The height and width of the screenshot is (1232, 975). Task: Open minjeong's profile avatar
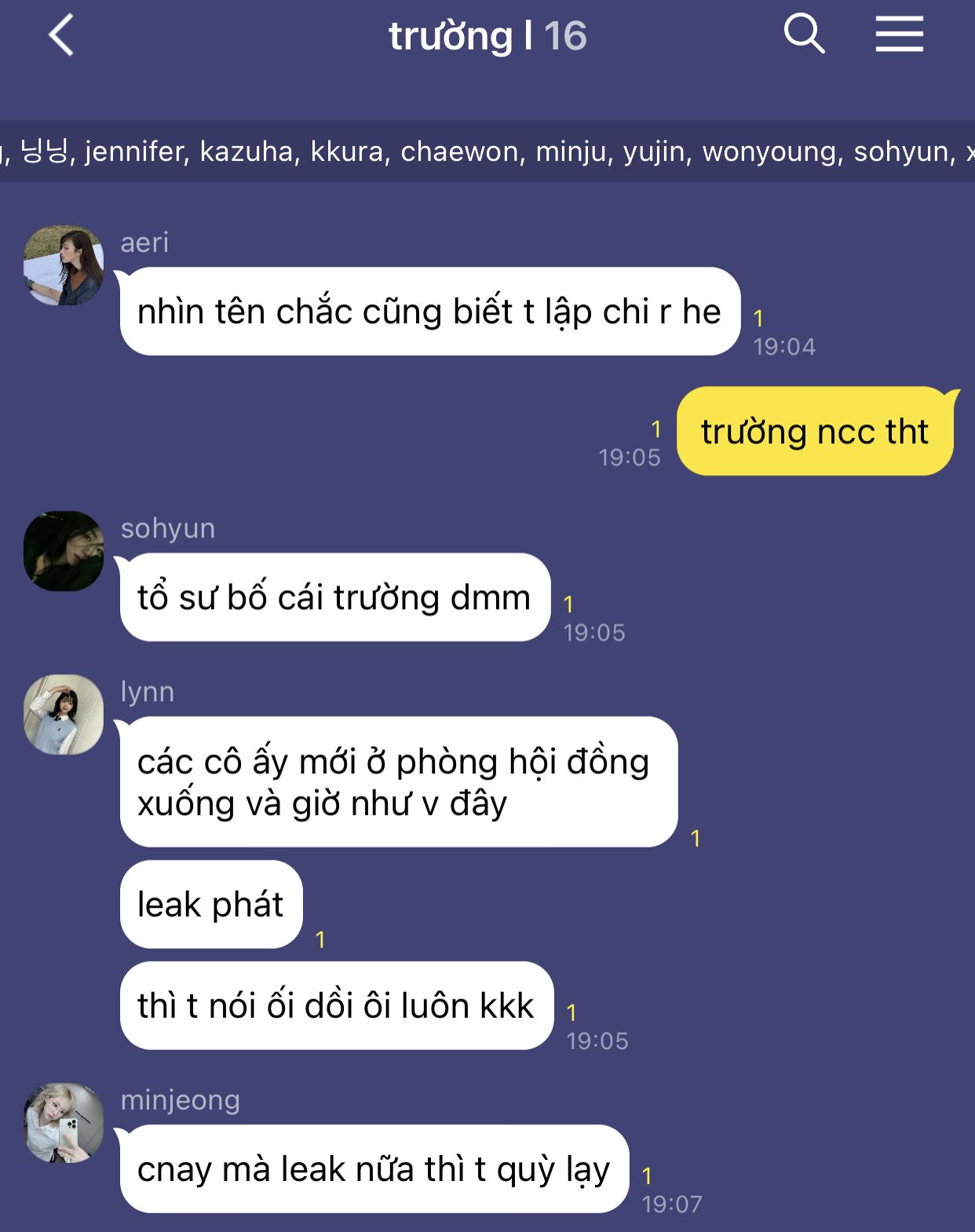[64, 1122]
